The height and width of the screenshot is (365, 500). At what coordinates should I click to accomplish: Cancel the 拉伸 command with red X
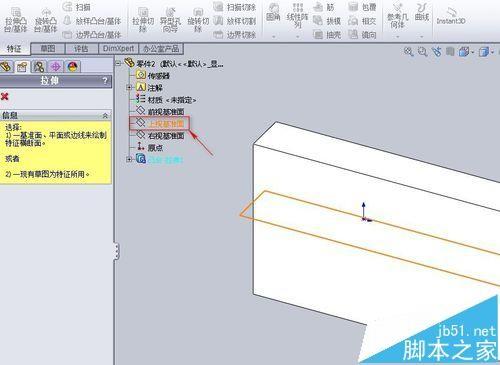[x=5, y=97]
